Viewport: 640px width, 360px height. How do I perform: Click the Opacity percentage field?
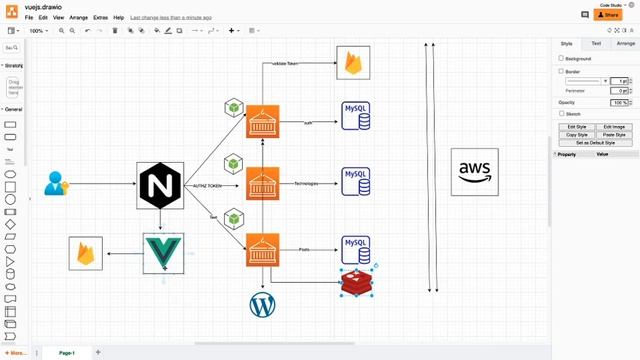pyautogui.click(x=619, y=102)
